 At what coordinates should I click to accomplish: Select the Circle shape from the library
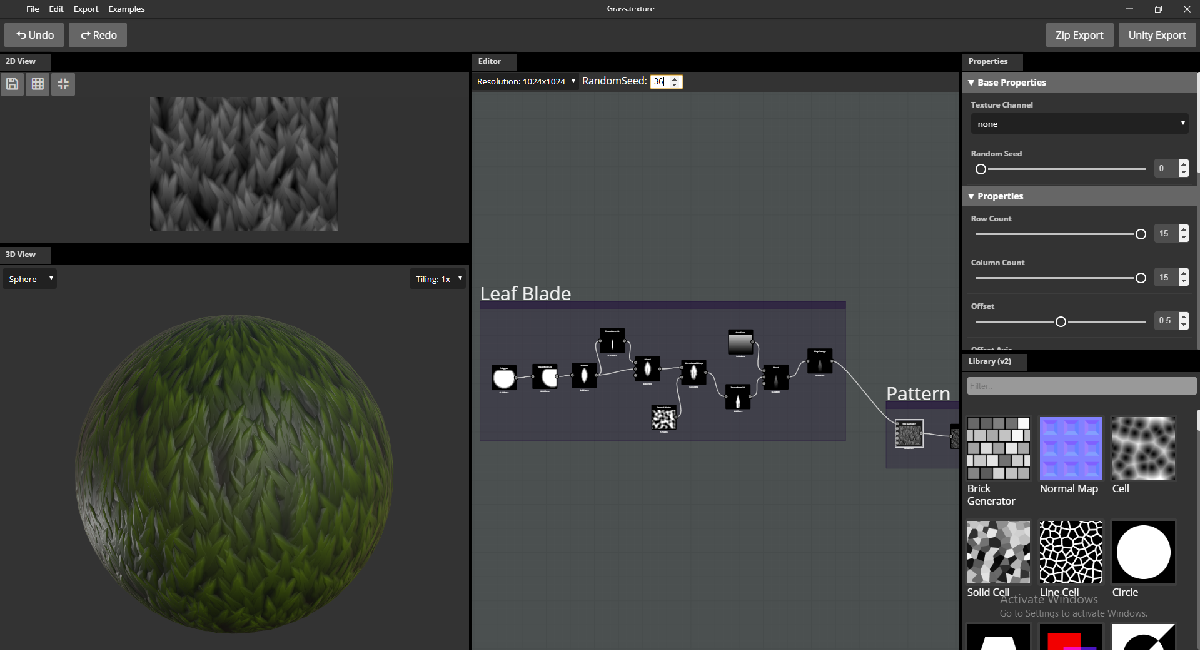(1143, 551)
